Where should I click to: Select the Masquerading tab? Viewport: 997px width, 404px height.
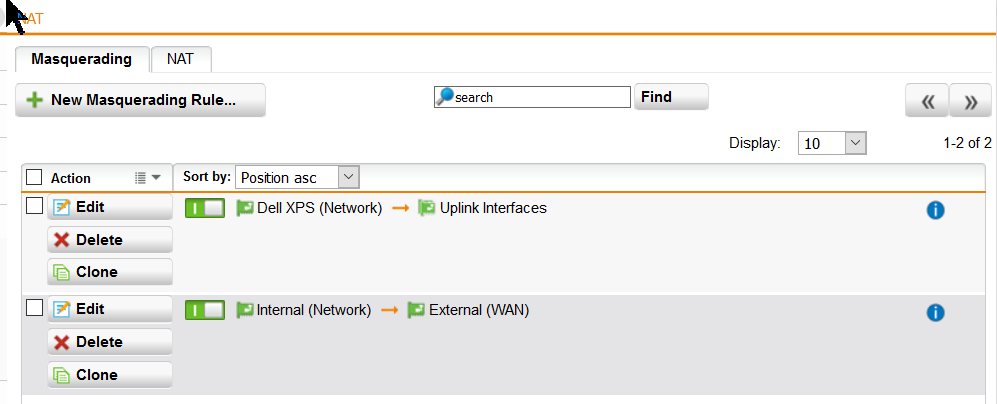tap(81, 59)
